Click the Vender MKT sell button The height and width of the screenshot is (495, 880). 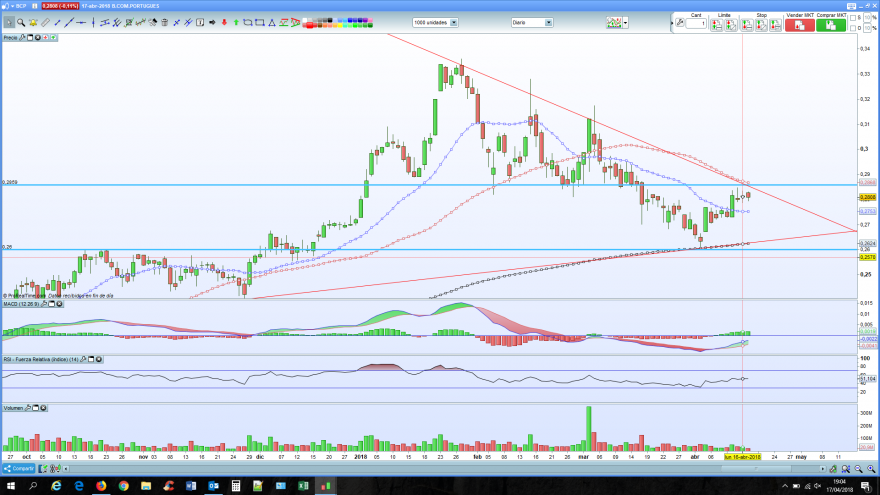800,25
